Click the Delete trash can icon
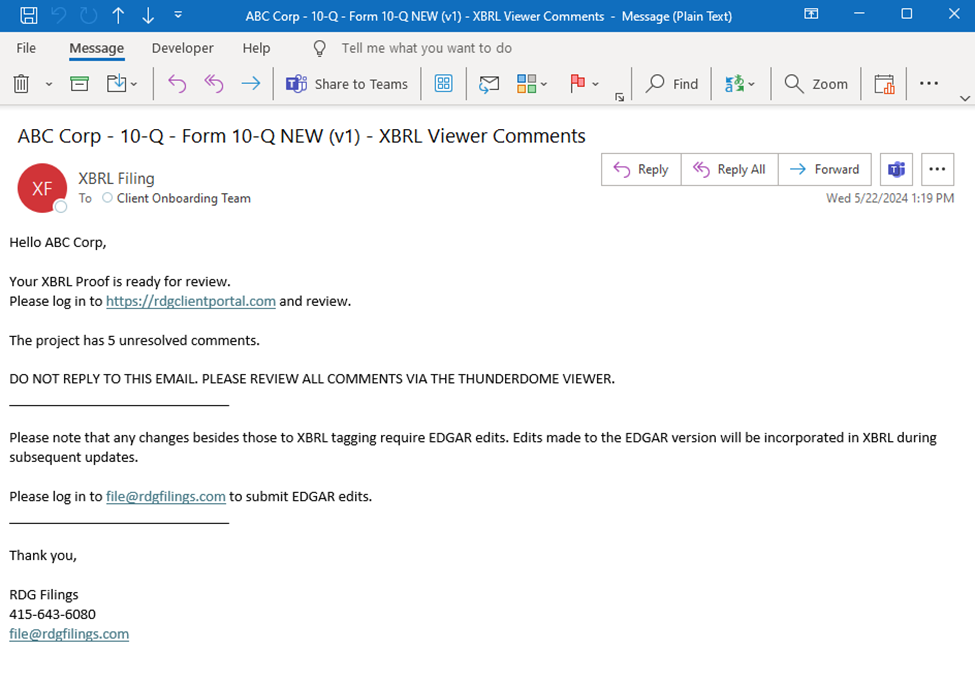 [21, 85]
